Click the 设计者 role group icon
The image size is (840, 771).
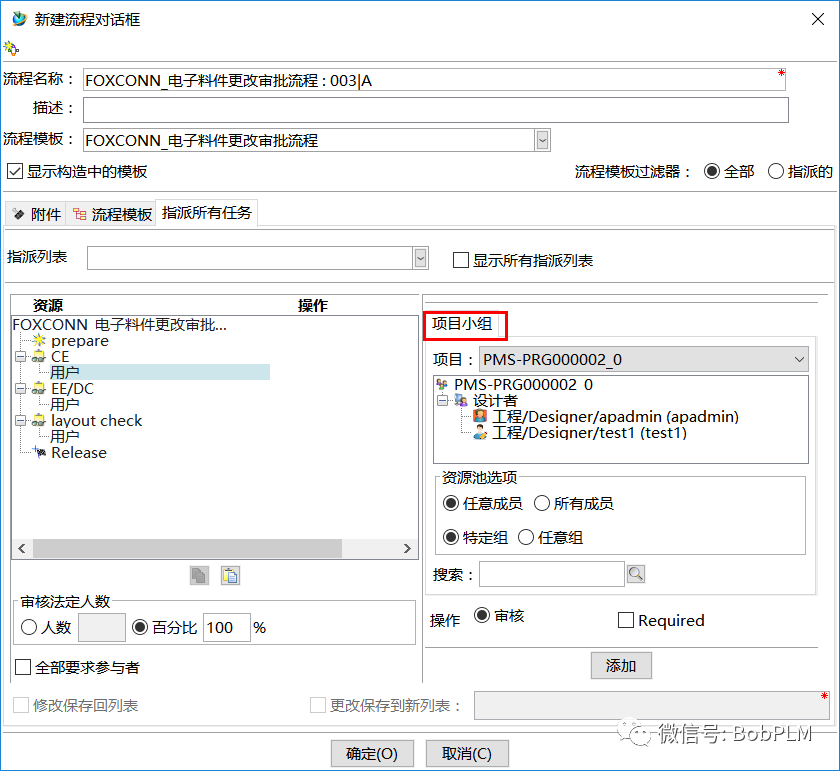[461, 400]
